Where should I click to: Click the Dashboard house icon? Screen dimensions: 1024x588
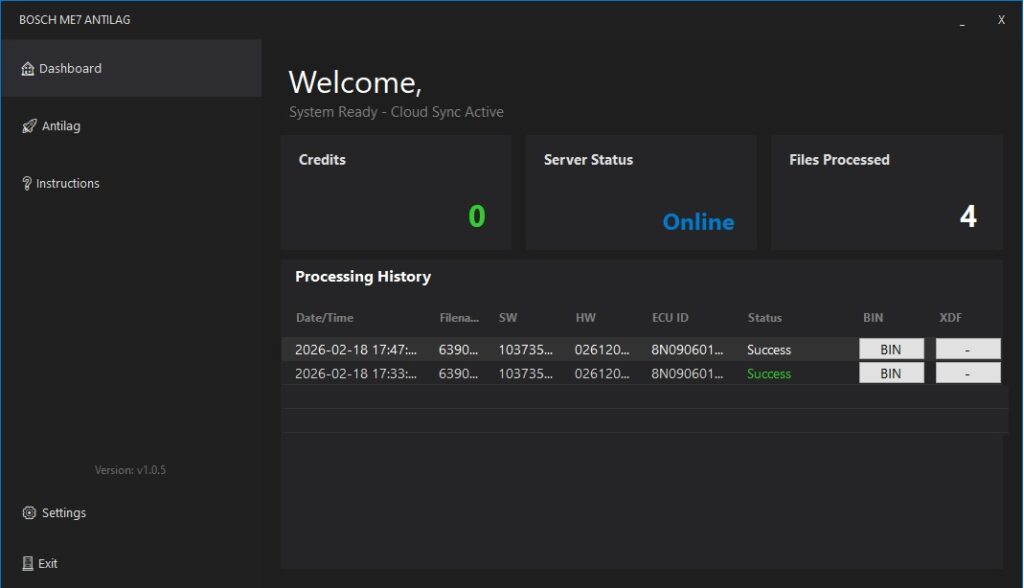pyautogui.click(x=27, y=69)
